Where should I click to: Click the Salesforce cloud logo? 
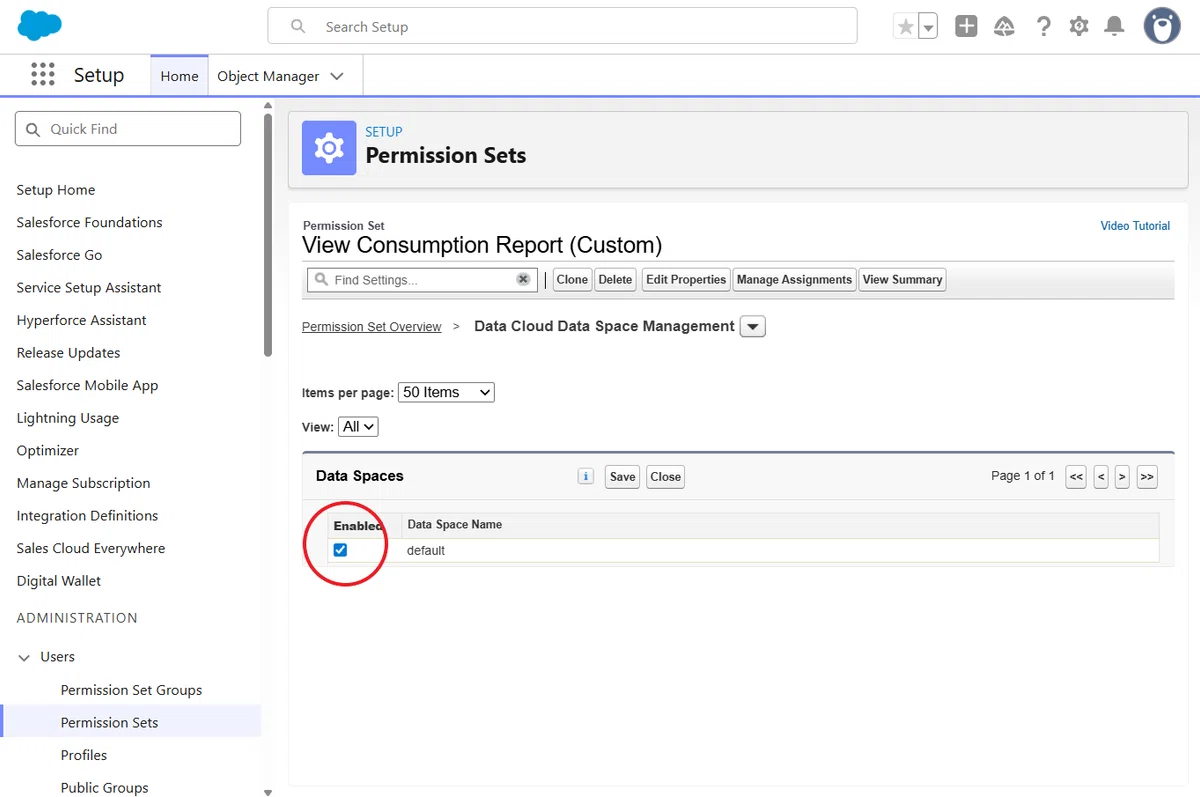(40, 26)
